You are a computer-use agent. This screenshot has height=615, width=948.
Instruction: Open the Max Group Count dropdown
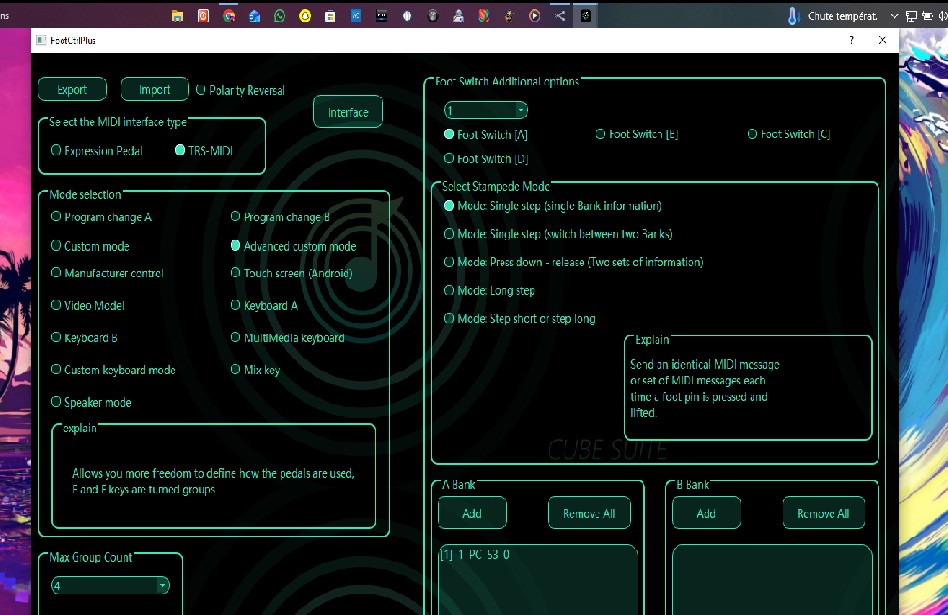tap(110, 585)
